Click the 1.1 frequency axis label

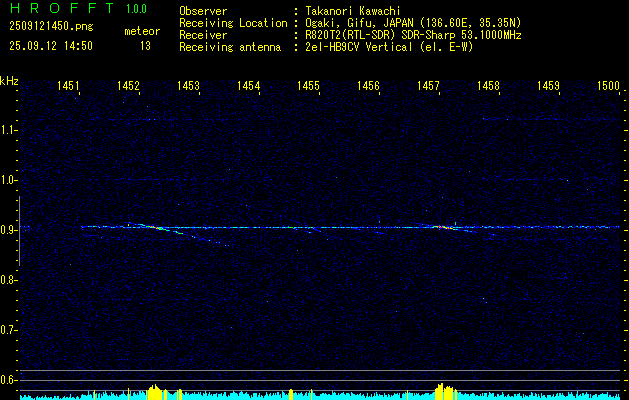(x=7, y=130)
